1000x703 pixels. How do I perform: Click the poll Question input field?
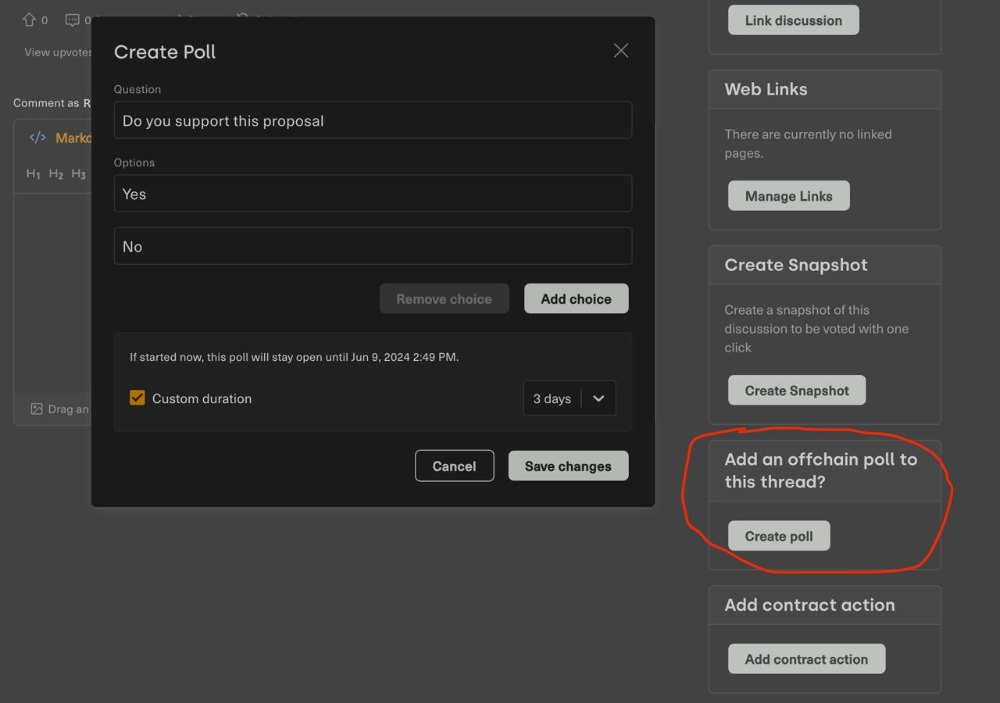pyautogui.click(x=372, y=120)
